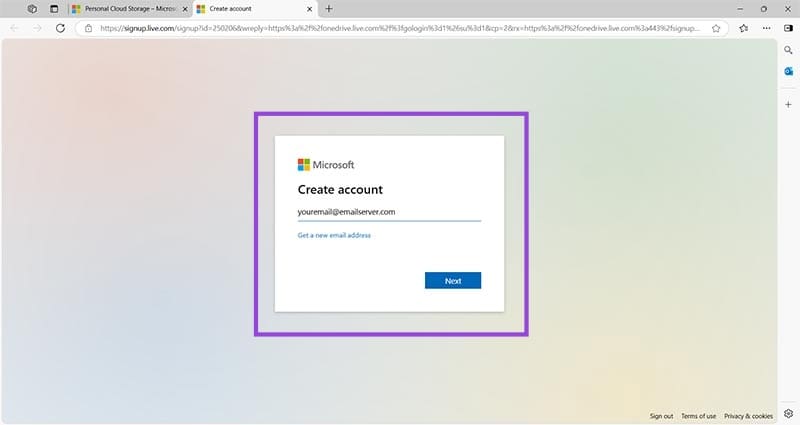Minimize the browser window
This screenshot has width=800, height=425.
(740, 9)
